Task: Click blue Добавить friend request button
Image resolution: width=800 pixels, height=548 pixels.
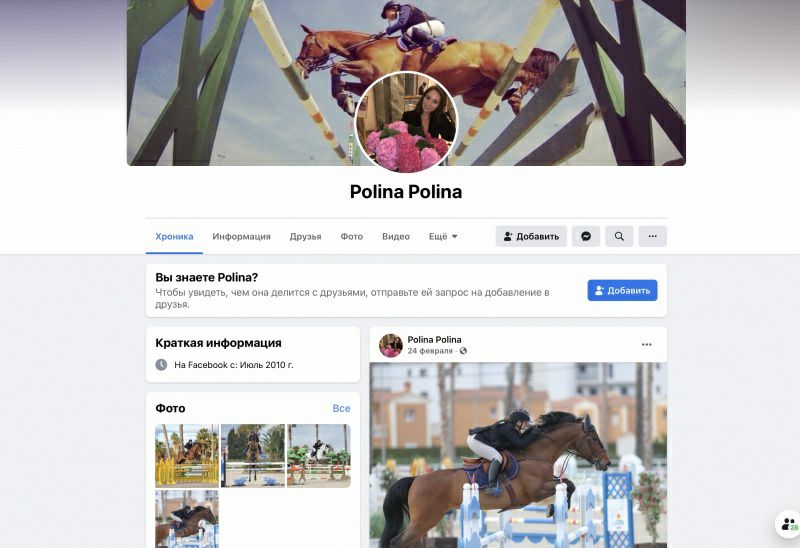Action: [x=622, y=290]
